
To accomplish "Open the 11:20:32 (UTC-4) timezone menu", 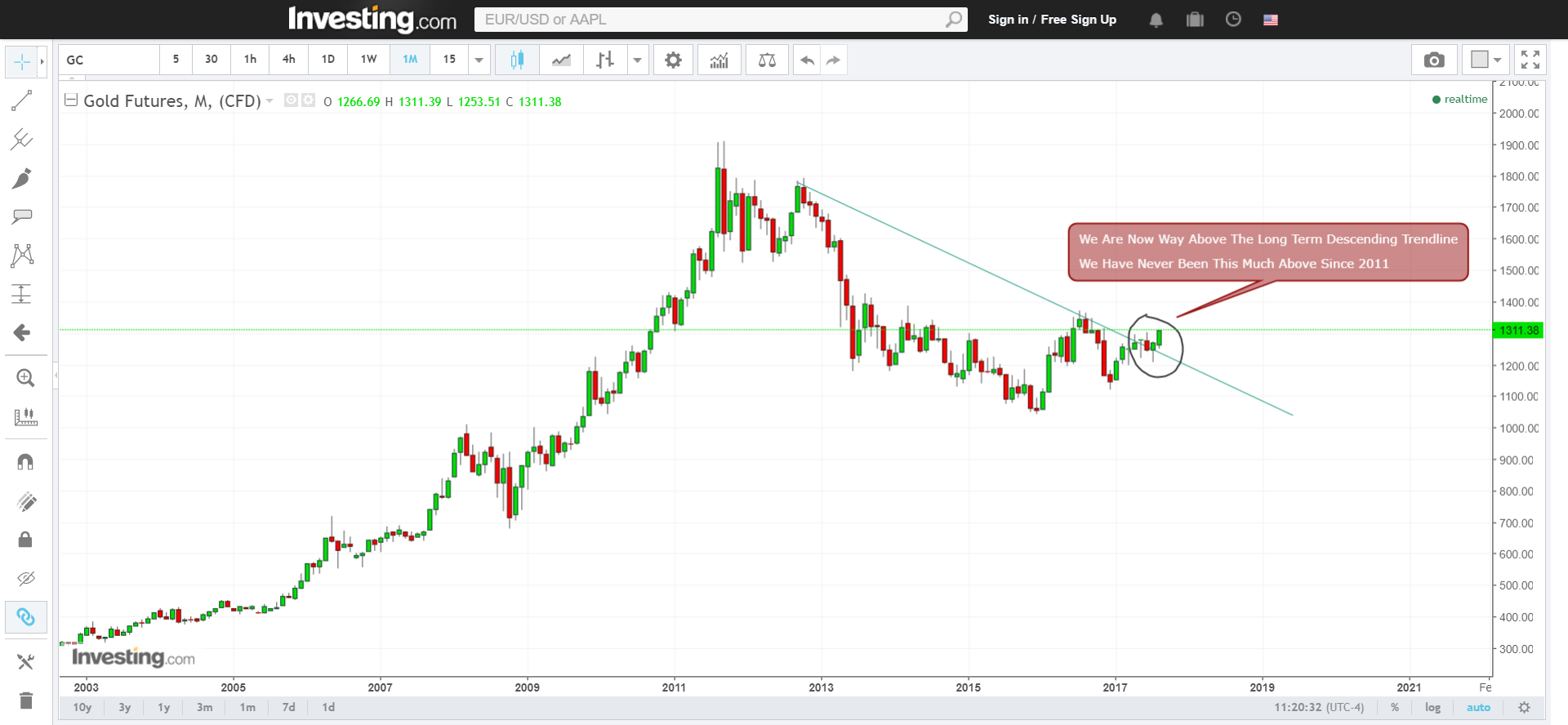I will [x=1319, y=708].
